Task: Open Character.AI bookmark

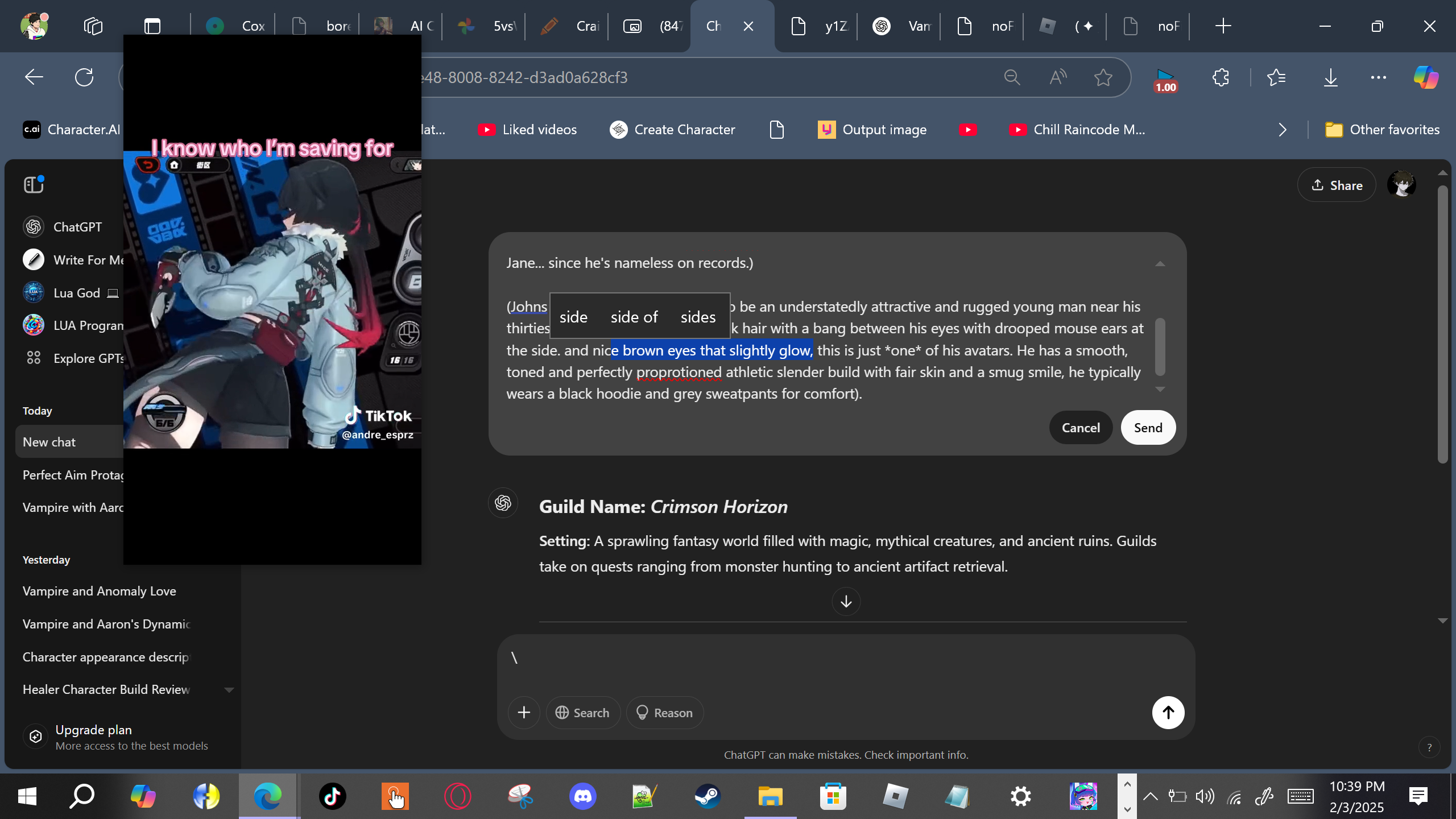Action: click(72, 130)
